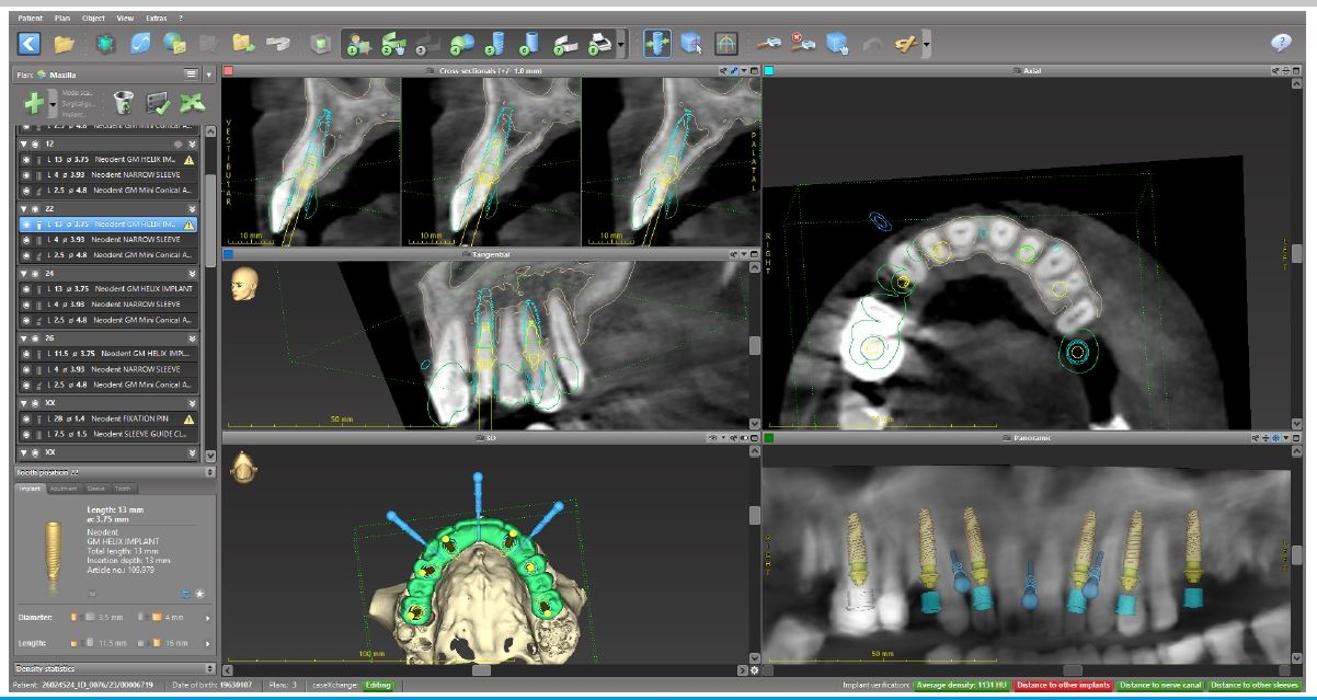
Task: Toggle visibility of L 7.5 SLEEVE GUIDE row
Action: (x=27, y=434)
